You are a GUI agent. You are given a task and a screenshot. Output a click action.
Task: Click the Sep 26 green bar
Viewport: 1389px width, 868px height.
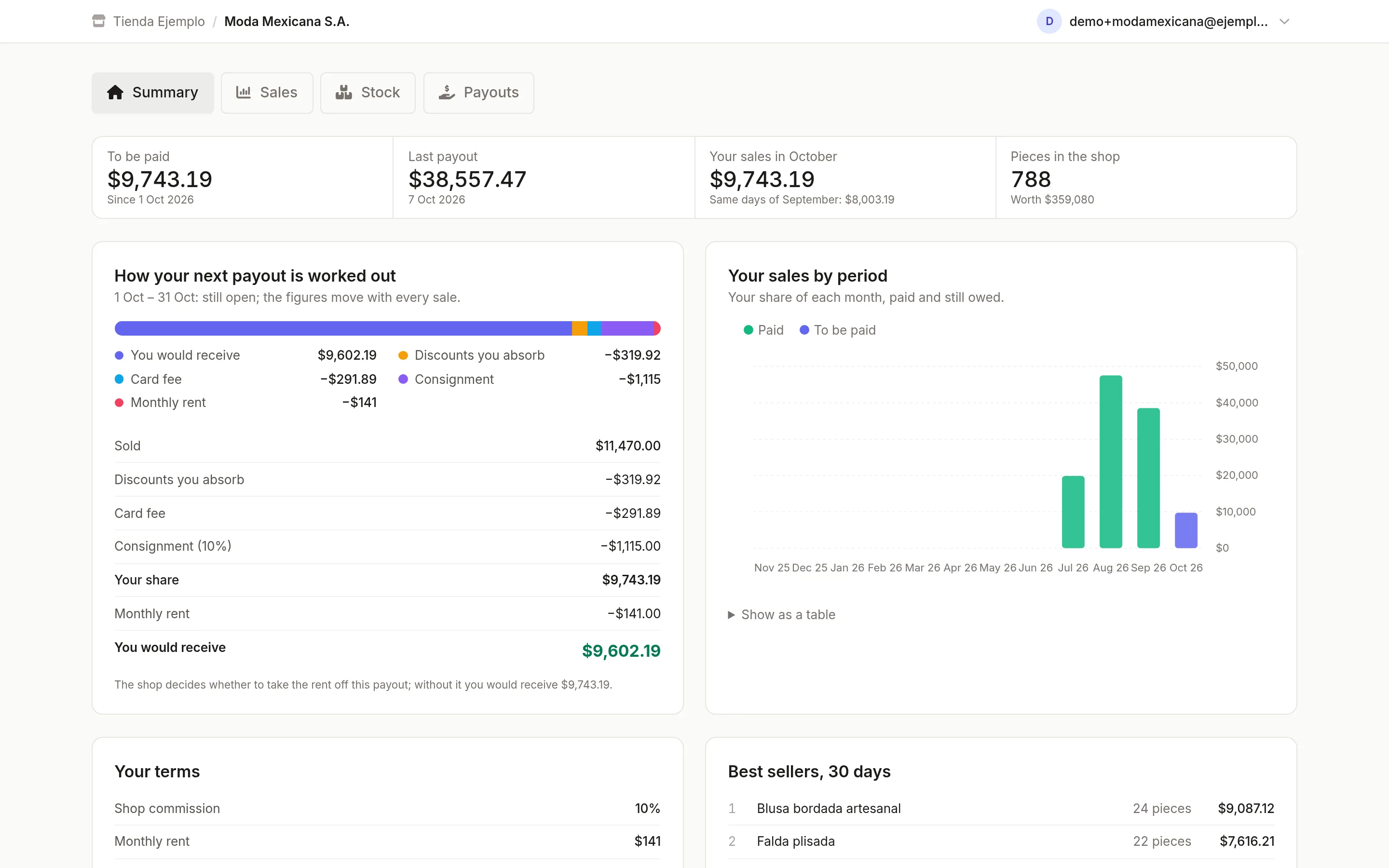[x=1148, y=477]
